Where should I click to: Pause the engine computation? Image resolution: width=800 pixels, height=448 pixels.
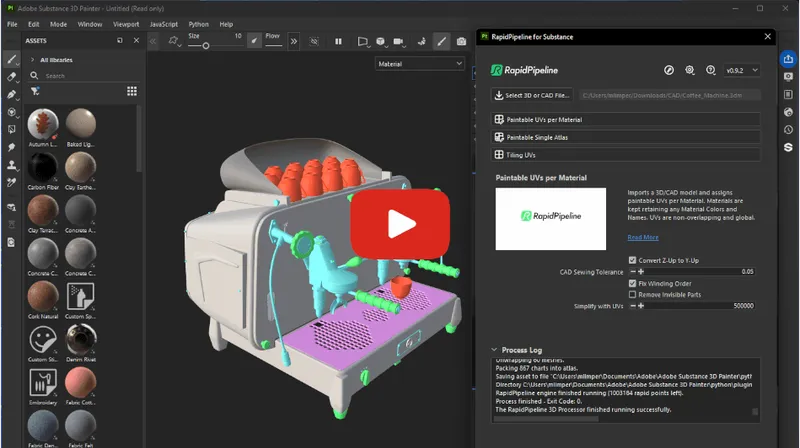(338, 41)
